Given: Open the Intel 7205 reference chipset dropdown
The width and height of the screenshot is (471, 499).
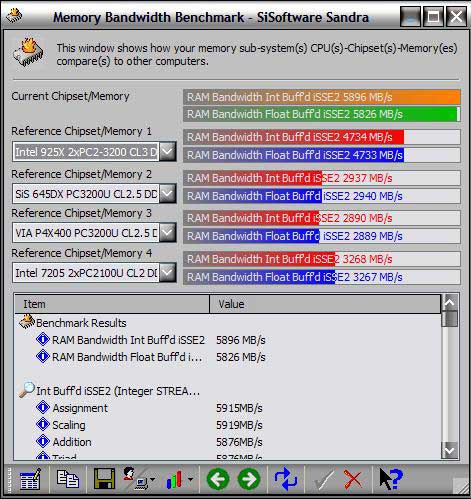Looking at the screenshot, I should pos(167,273).
